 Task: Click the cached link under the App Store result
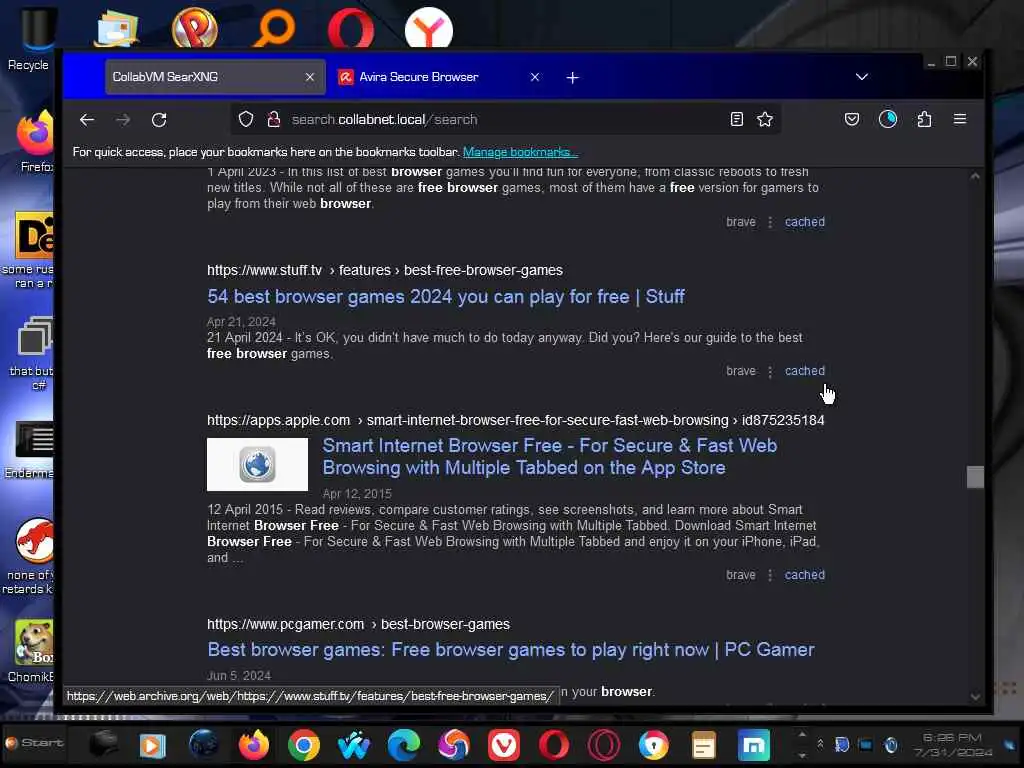(x=805, y=575)
